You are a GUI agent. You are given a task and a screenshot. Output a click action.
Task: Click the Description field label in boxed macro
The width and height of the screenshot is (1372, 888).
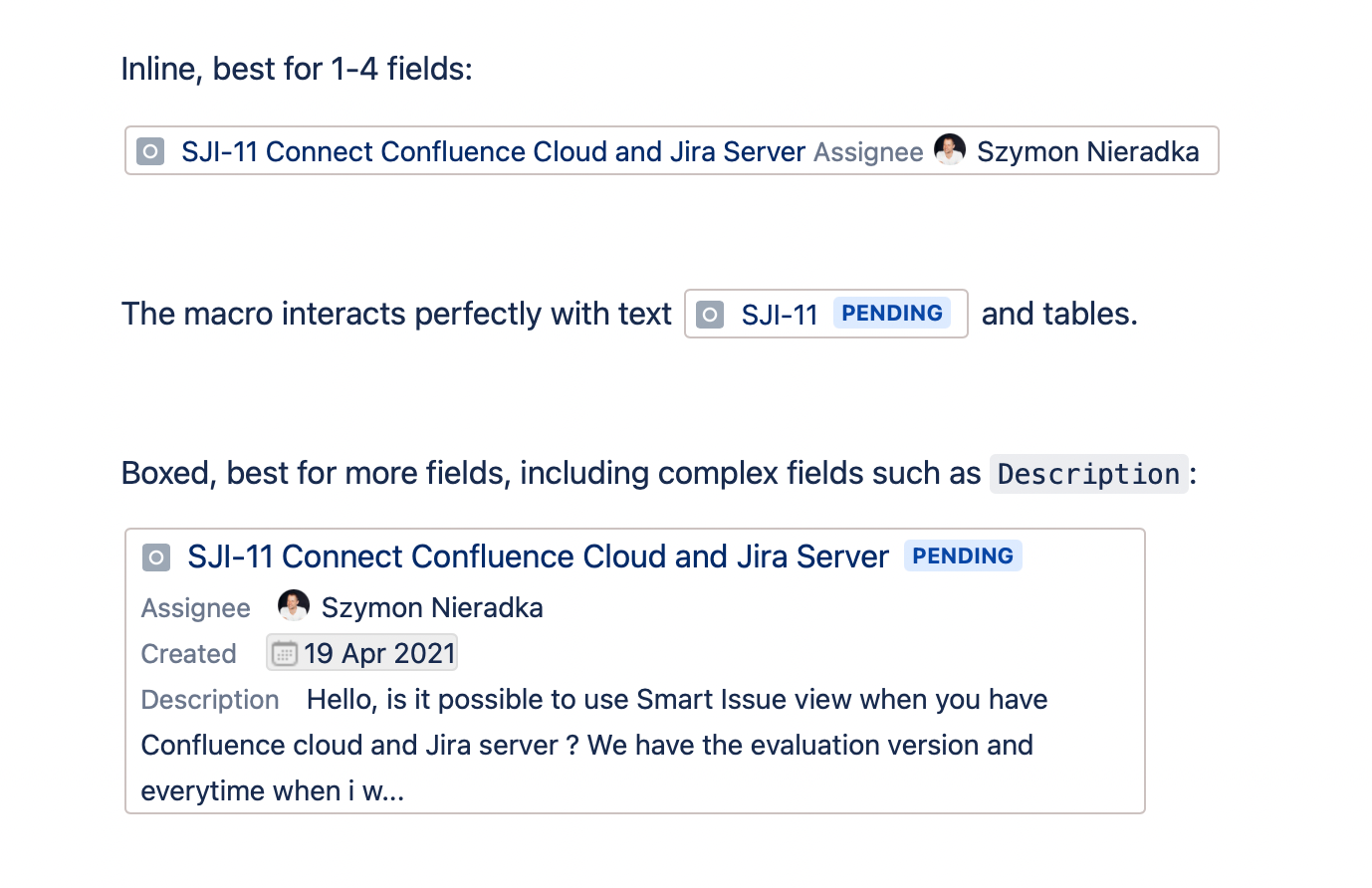pos(210,699)
